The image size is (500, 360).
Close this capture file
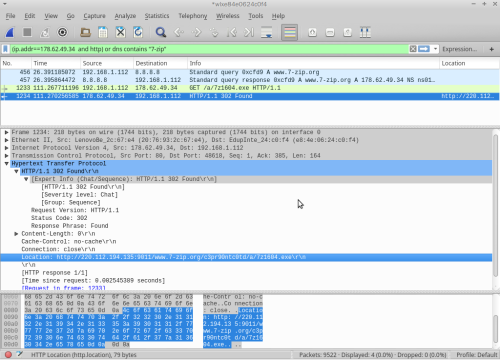pos(120,32)
